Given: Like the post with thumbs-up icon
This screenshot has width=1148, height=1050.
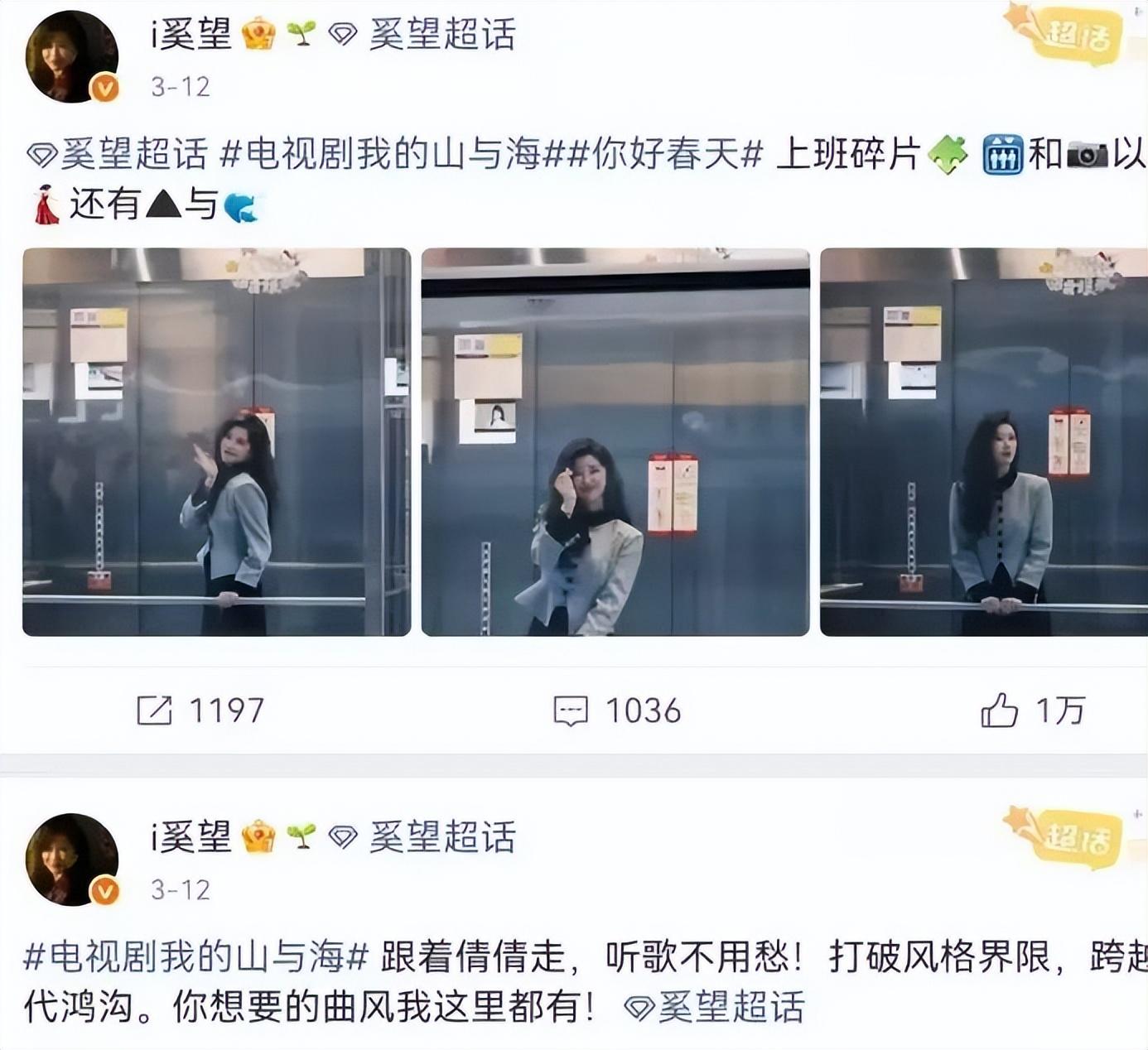Looking at the screenshot, I should coord(999,710).
